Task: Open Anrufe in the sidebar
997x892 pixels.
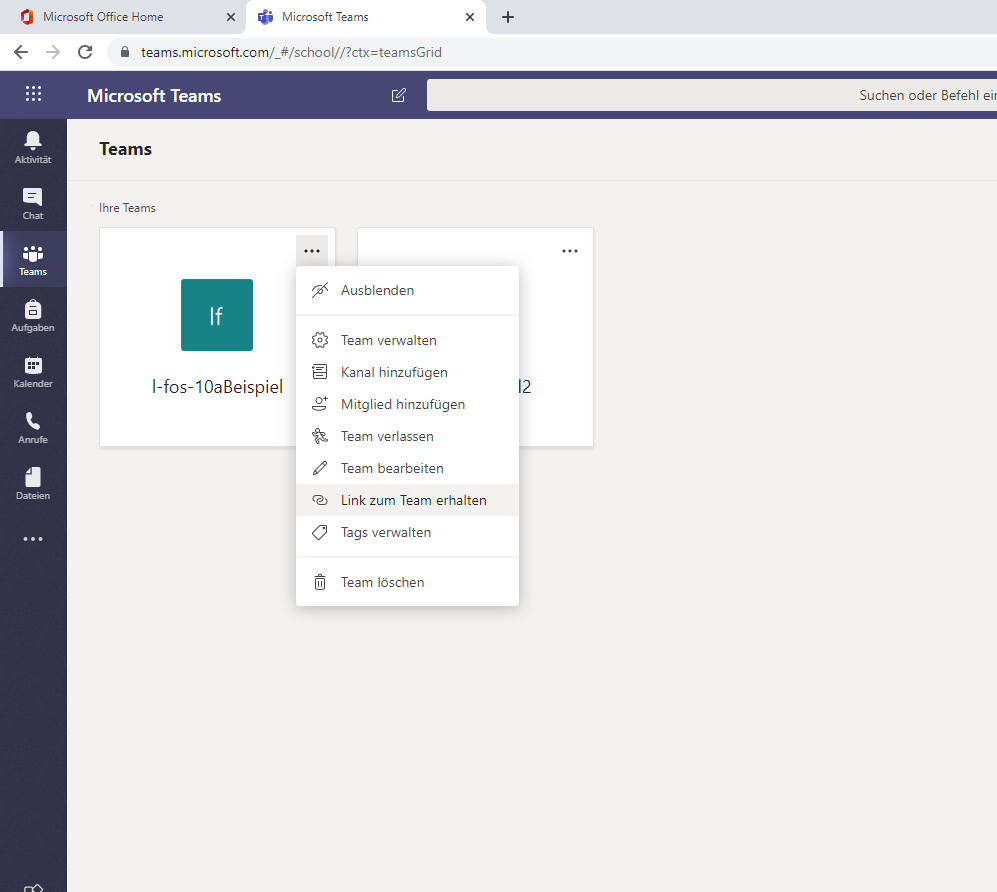Action: 33,427
